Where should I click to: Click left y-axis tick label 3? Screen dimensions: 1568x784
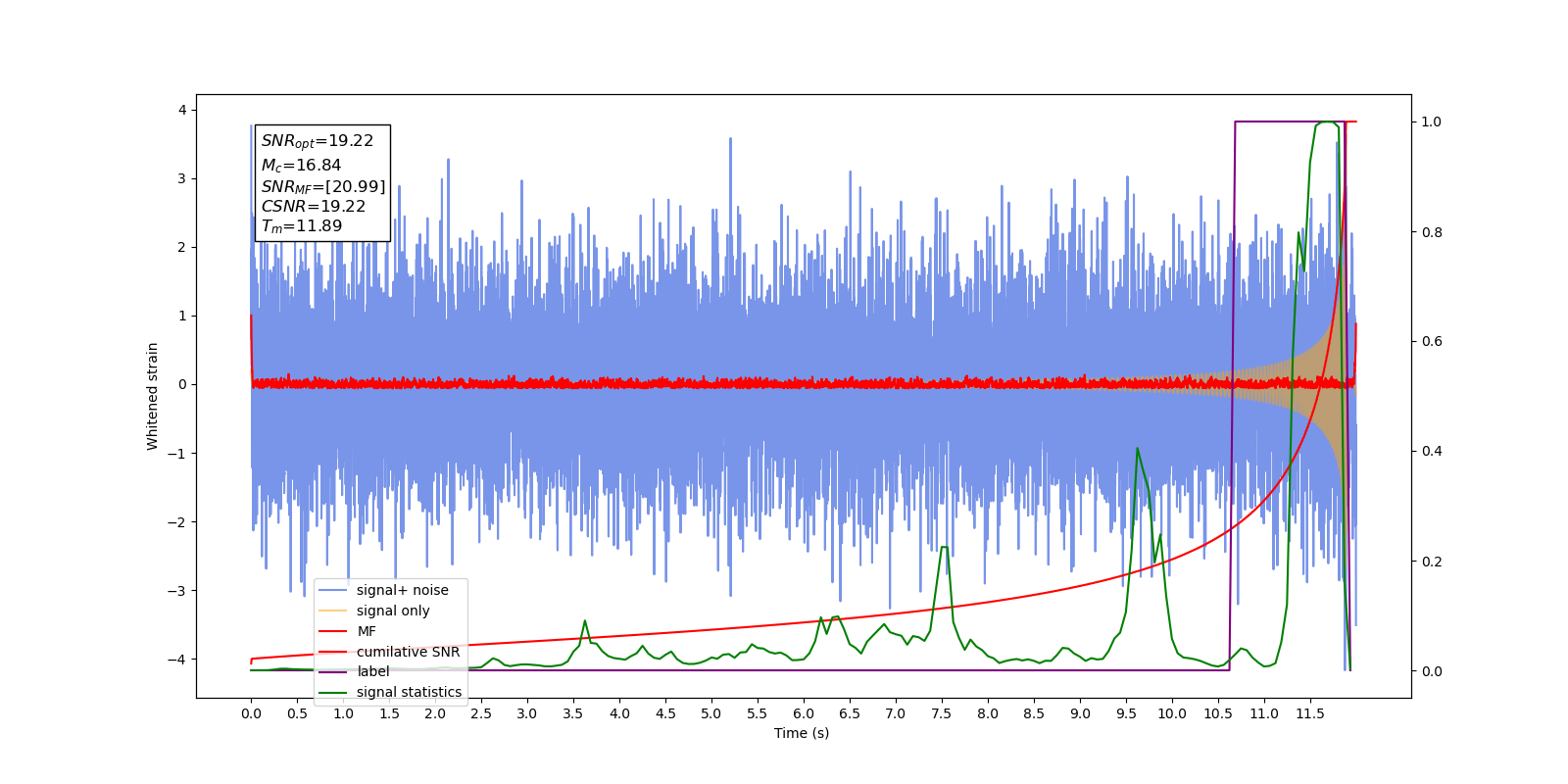click(182, 178)
